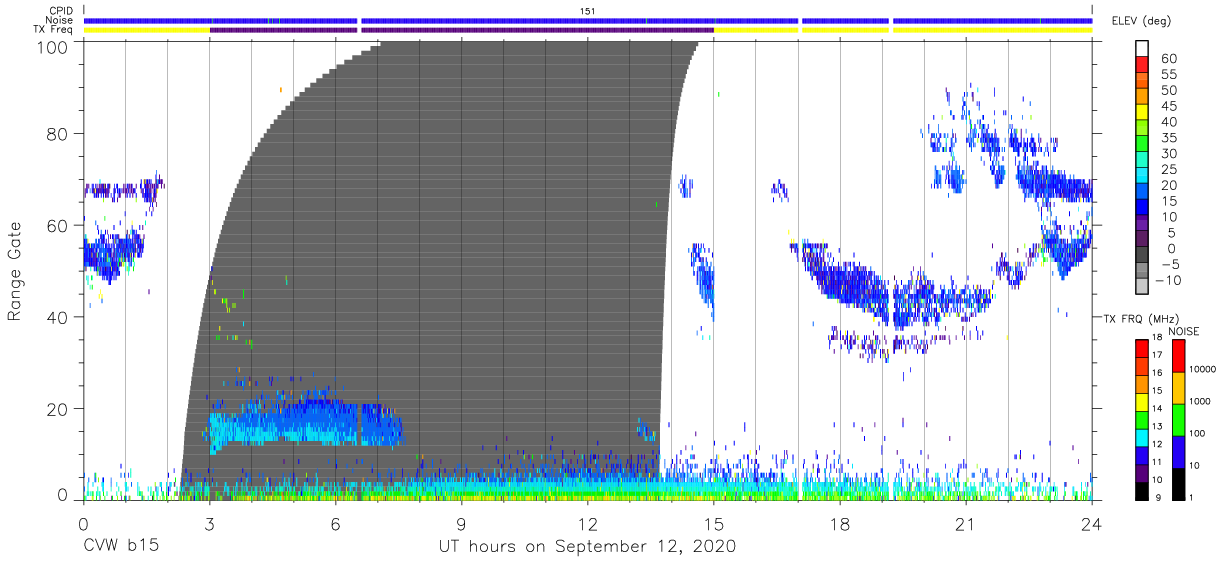Click the '40' tick on the Range Gate axis

(x=58, y=317)
